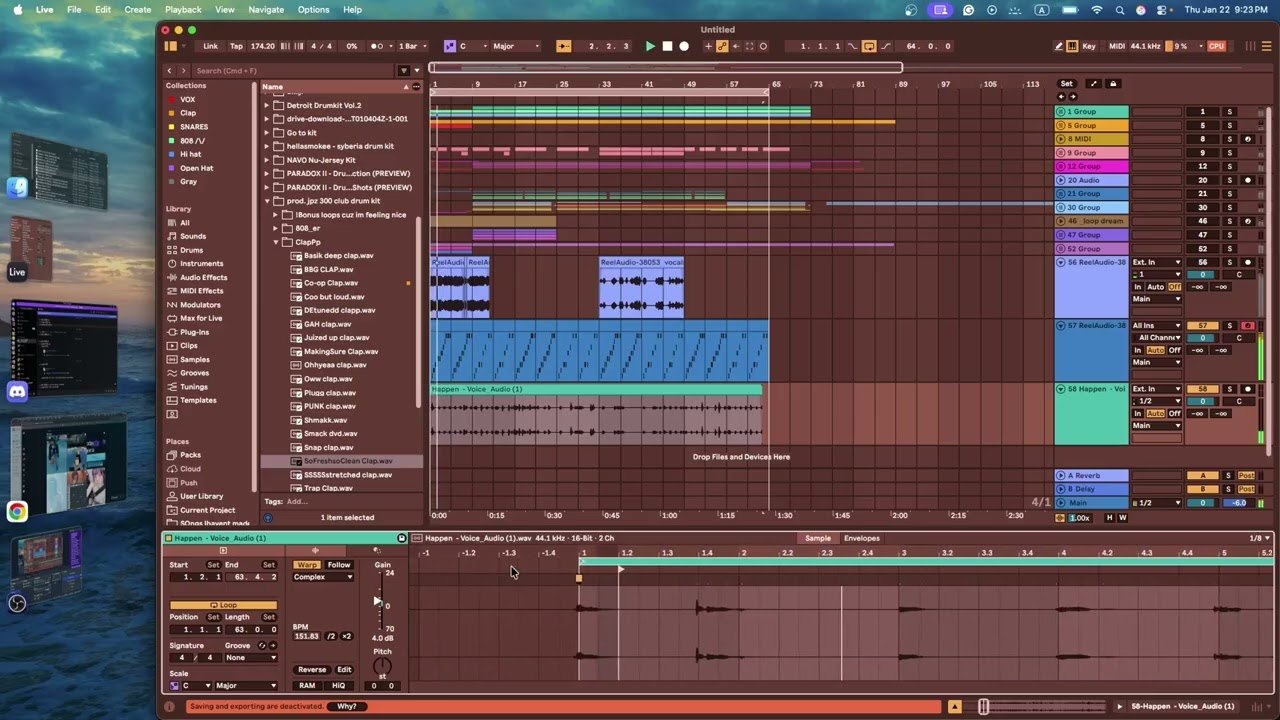Switch to the Sample tab in clip view
The width and height of the screenshot is (1280, 720).
click(x=818, y=538)
